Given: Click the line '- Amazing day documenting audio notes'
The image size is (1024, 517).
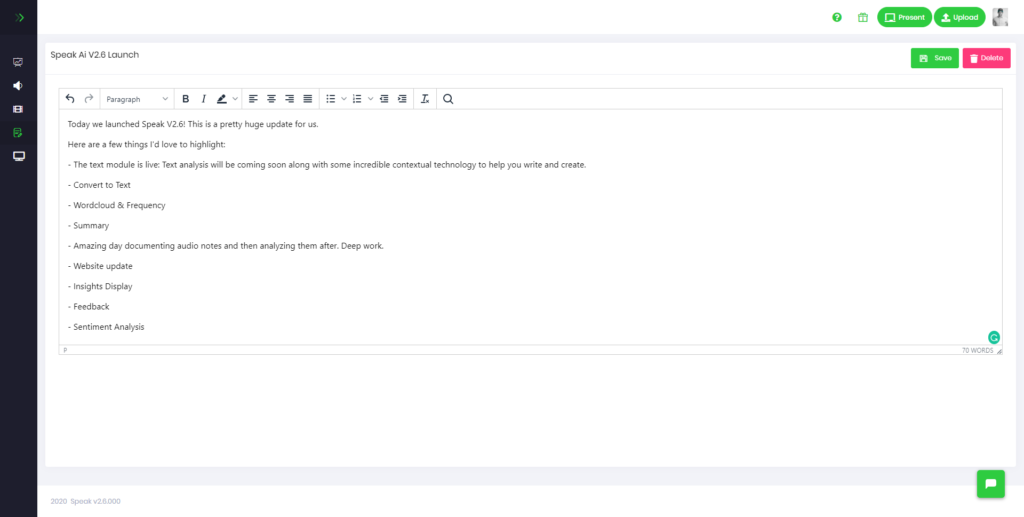Looking at the screenshot, I should point(225,245).
